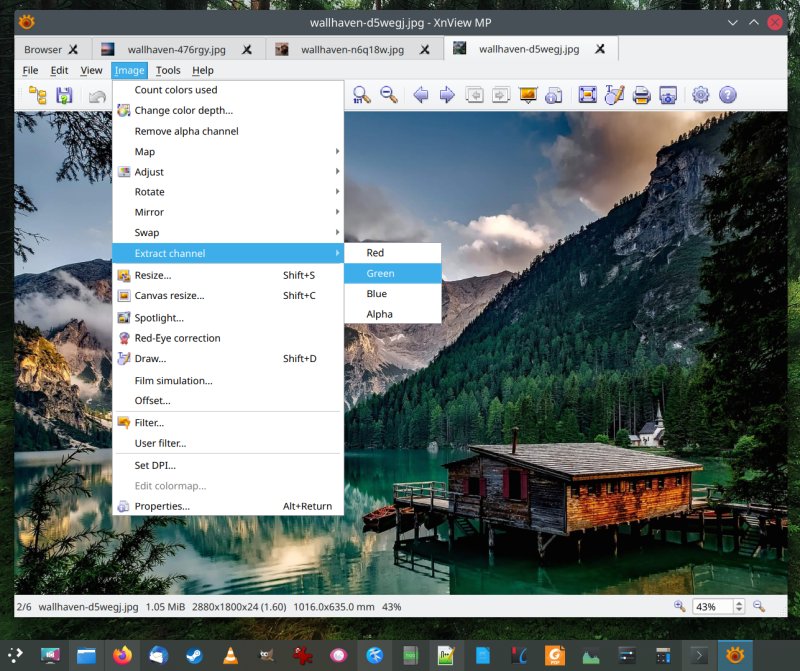The height and width of the screenshot is (671, 800).
Task: Click the print toolbar icon
Action: pyautogui.click(x=641, y=95)
